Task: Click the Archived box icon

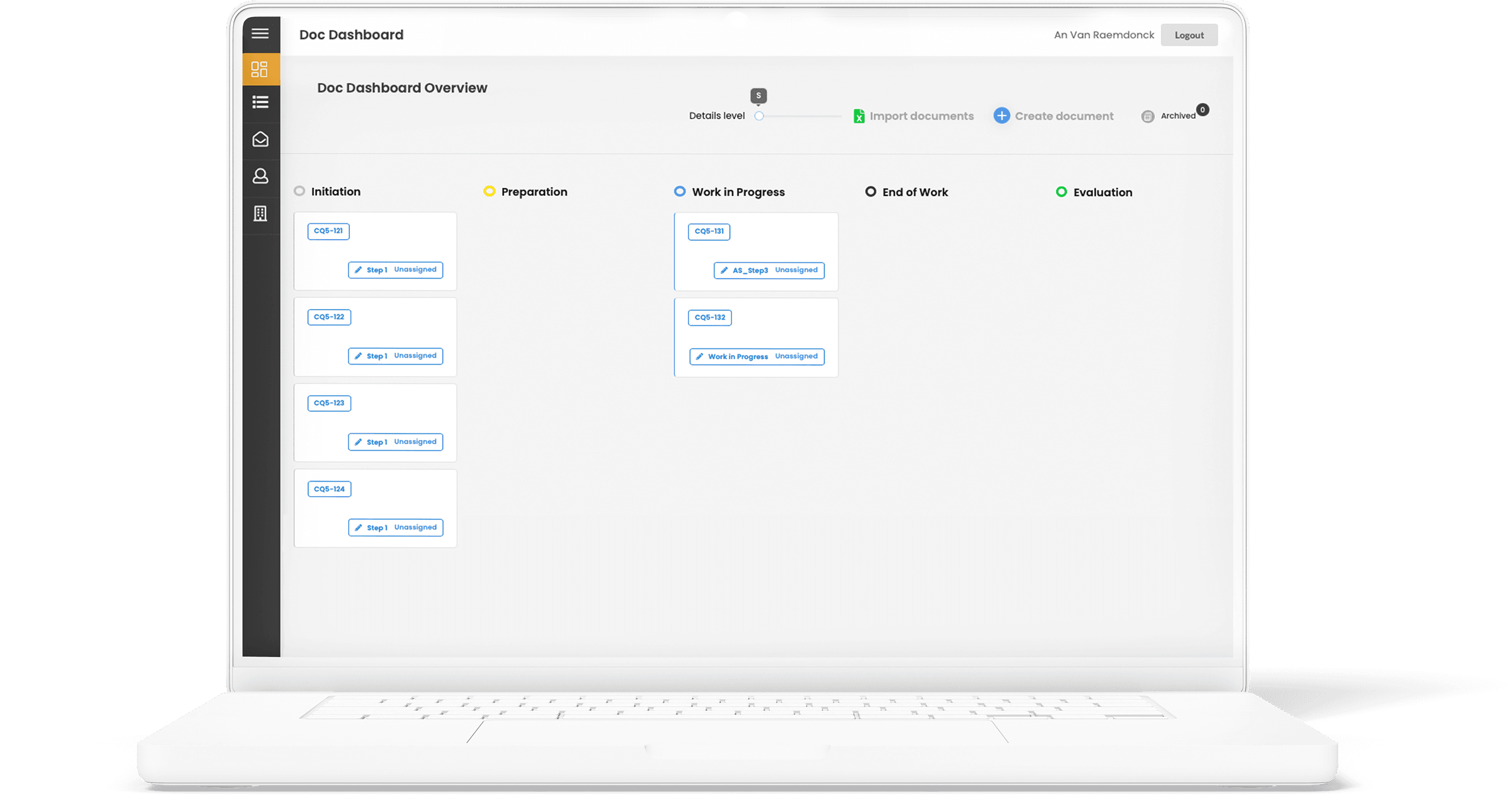Action: tap(1148, 116)
